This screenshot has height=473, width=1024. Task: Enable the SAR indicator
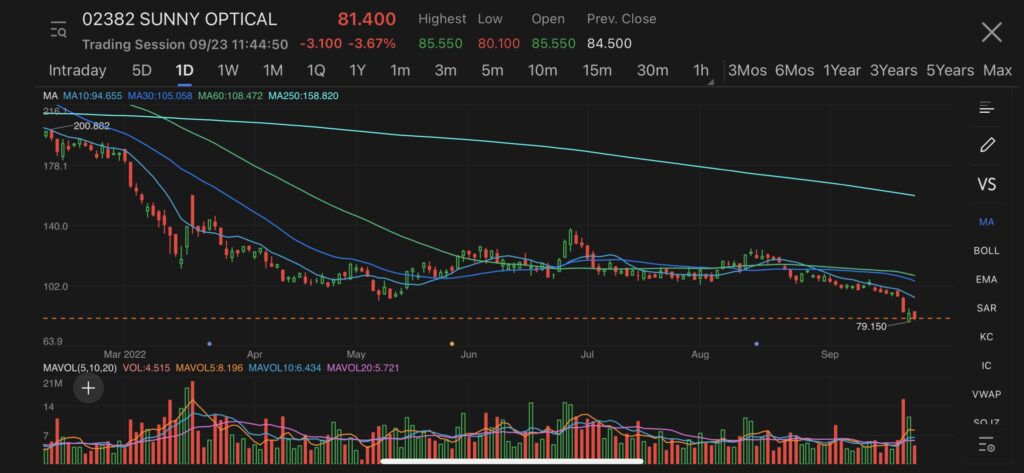pyautogui.click(x=986, y=308)
